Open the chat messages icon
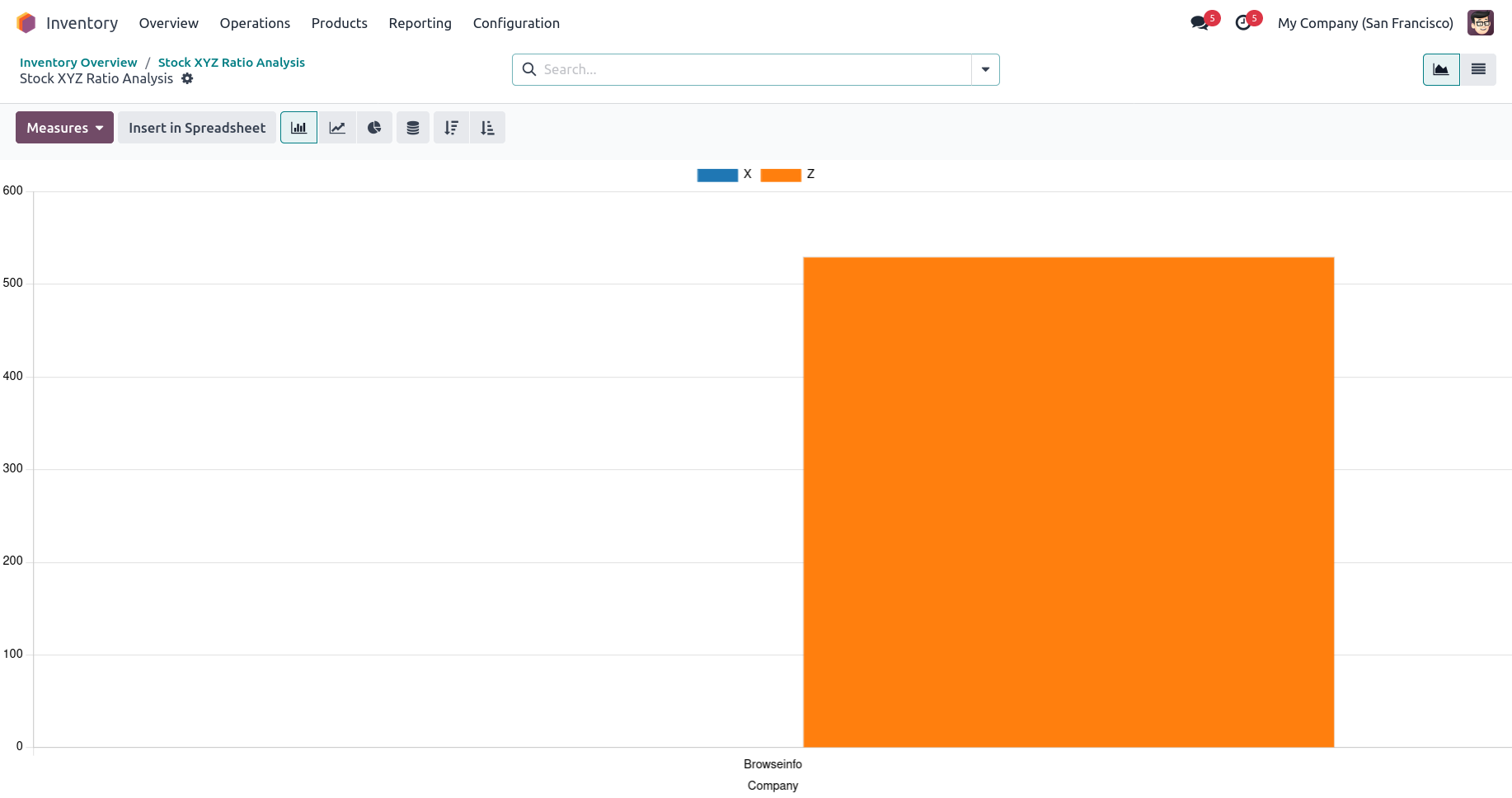 point(1200,23)
